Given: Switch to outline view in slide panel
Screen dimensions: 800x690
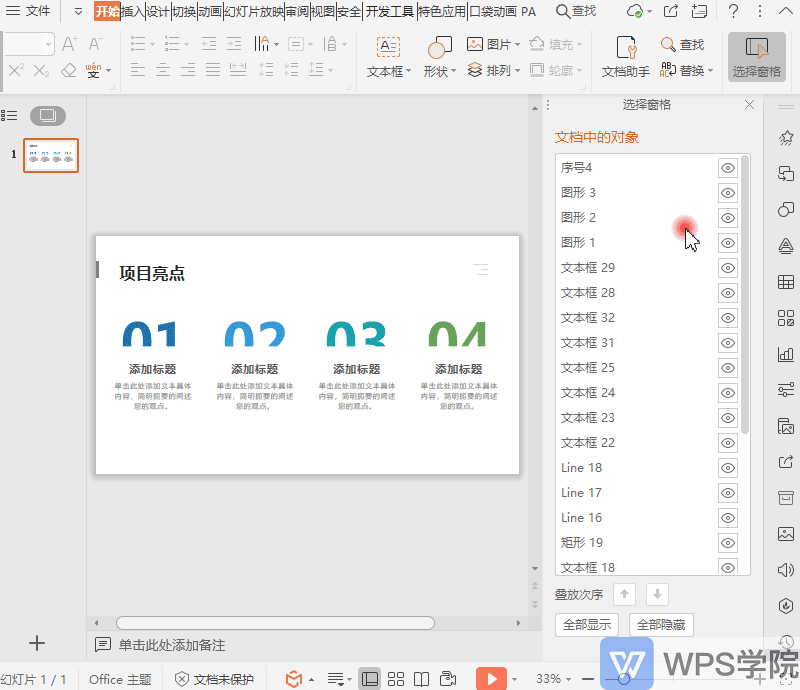Looking at the screenshot, I should click(9, 116).
